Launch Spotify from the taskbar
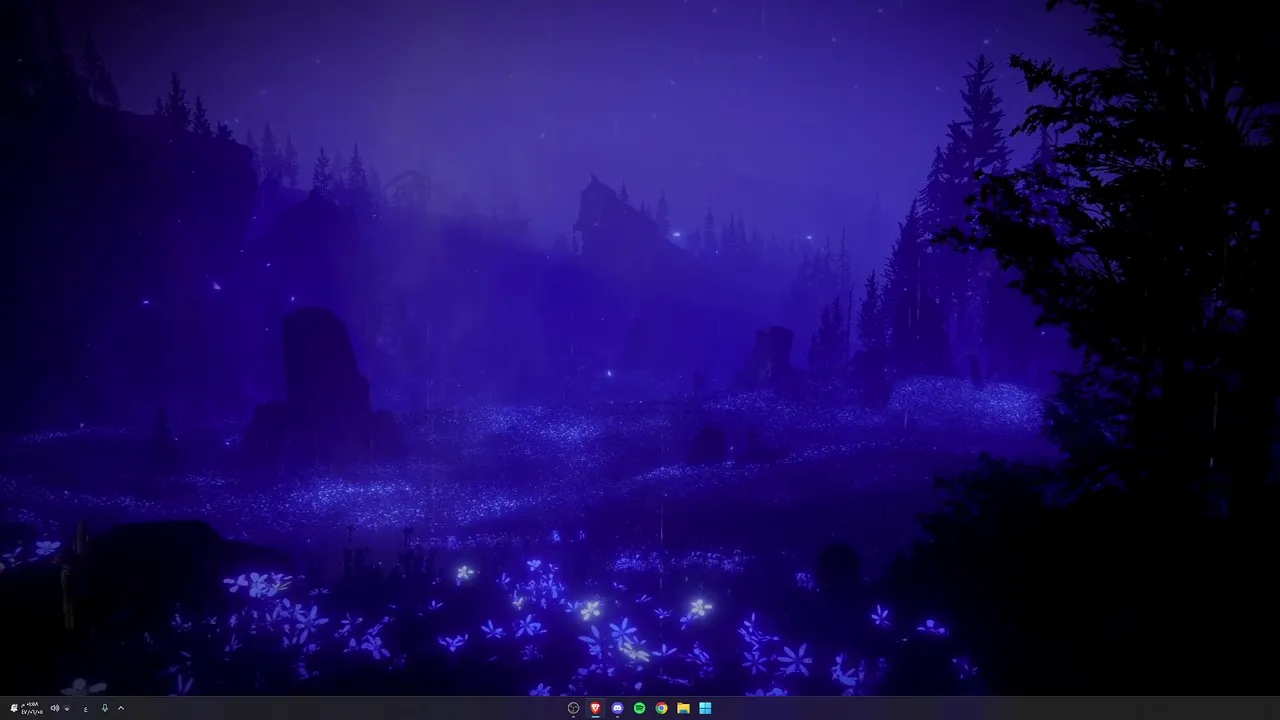 (640, 708)
